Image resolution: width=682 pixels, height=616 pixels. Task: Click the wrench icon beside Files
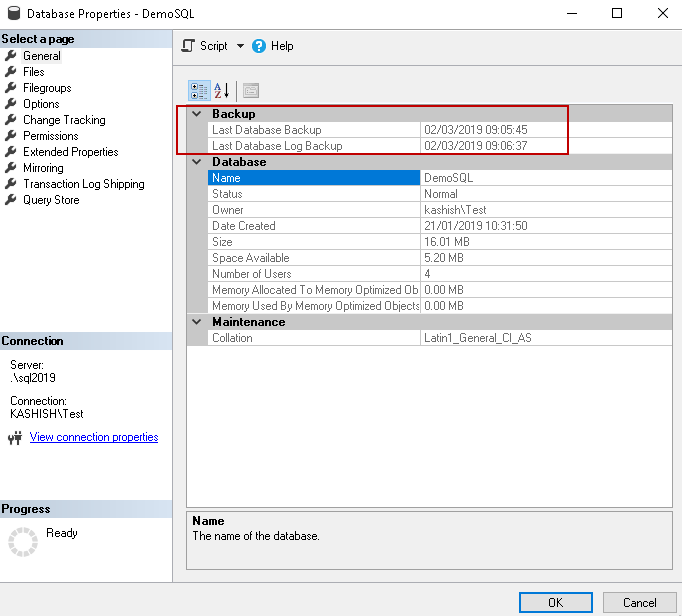point(11,72)
